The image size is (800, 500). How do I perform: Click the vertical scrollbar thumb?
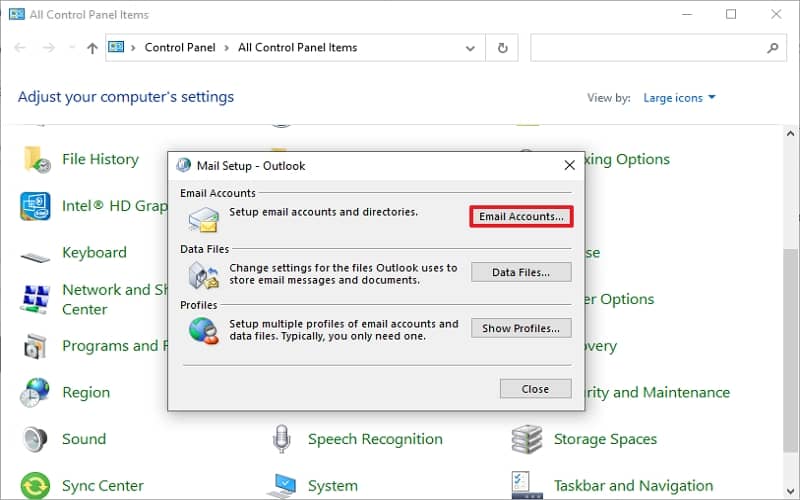pos(790,349)
